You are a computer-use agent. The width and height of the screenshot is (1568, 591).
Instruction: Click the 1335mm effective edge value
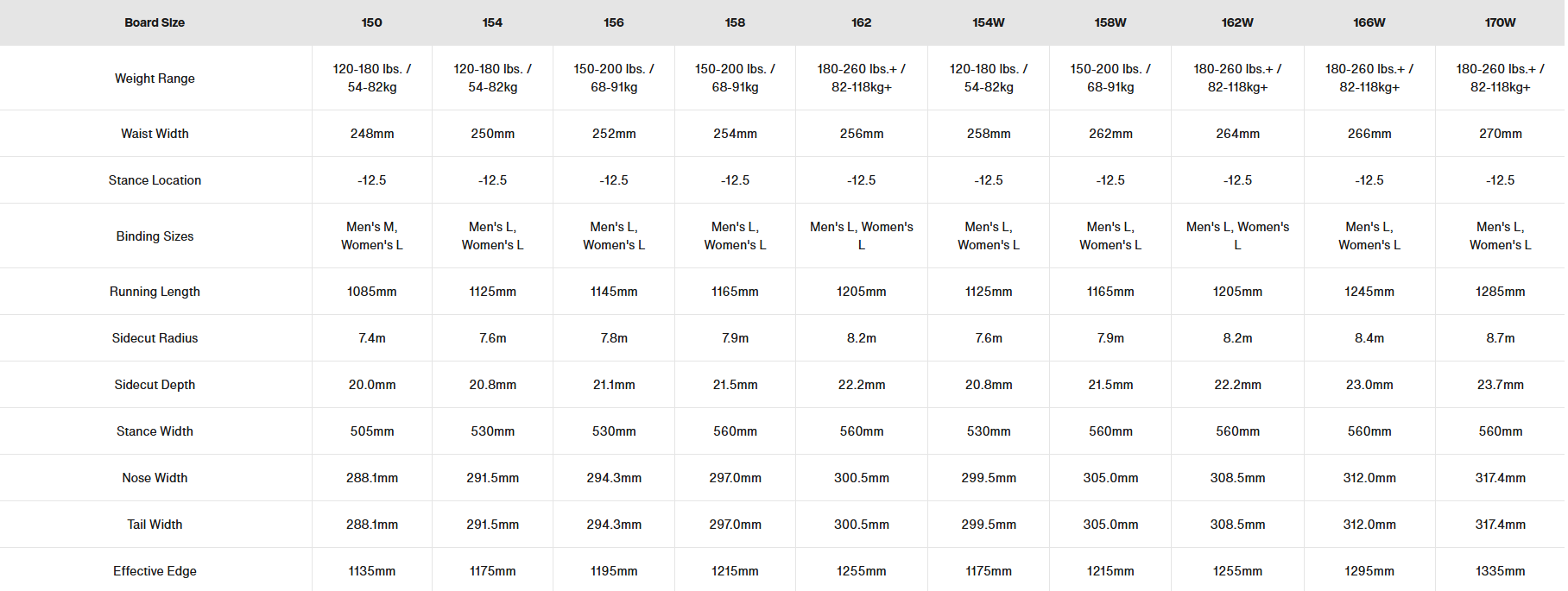tap(1500, 571)
